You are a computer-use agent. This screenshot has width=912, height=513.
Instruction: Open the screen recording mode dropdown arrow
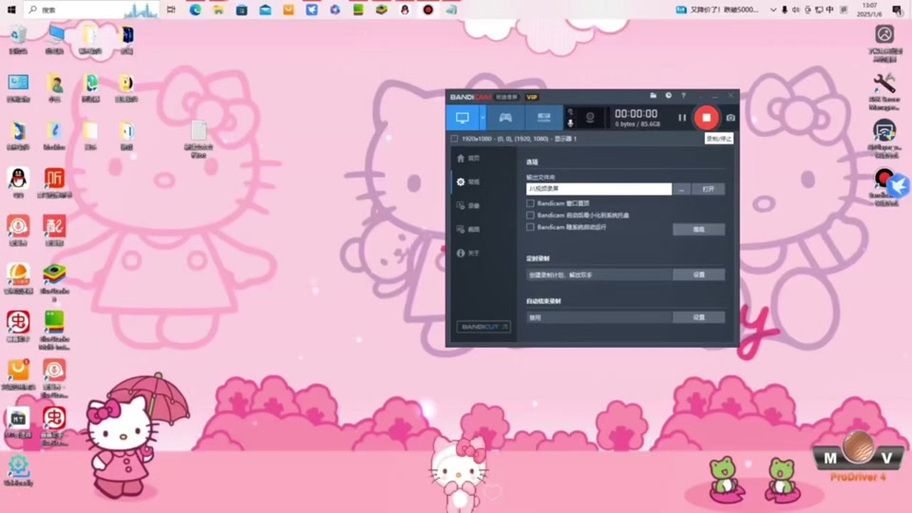482,118
